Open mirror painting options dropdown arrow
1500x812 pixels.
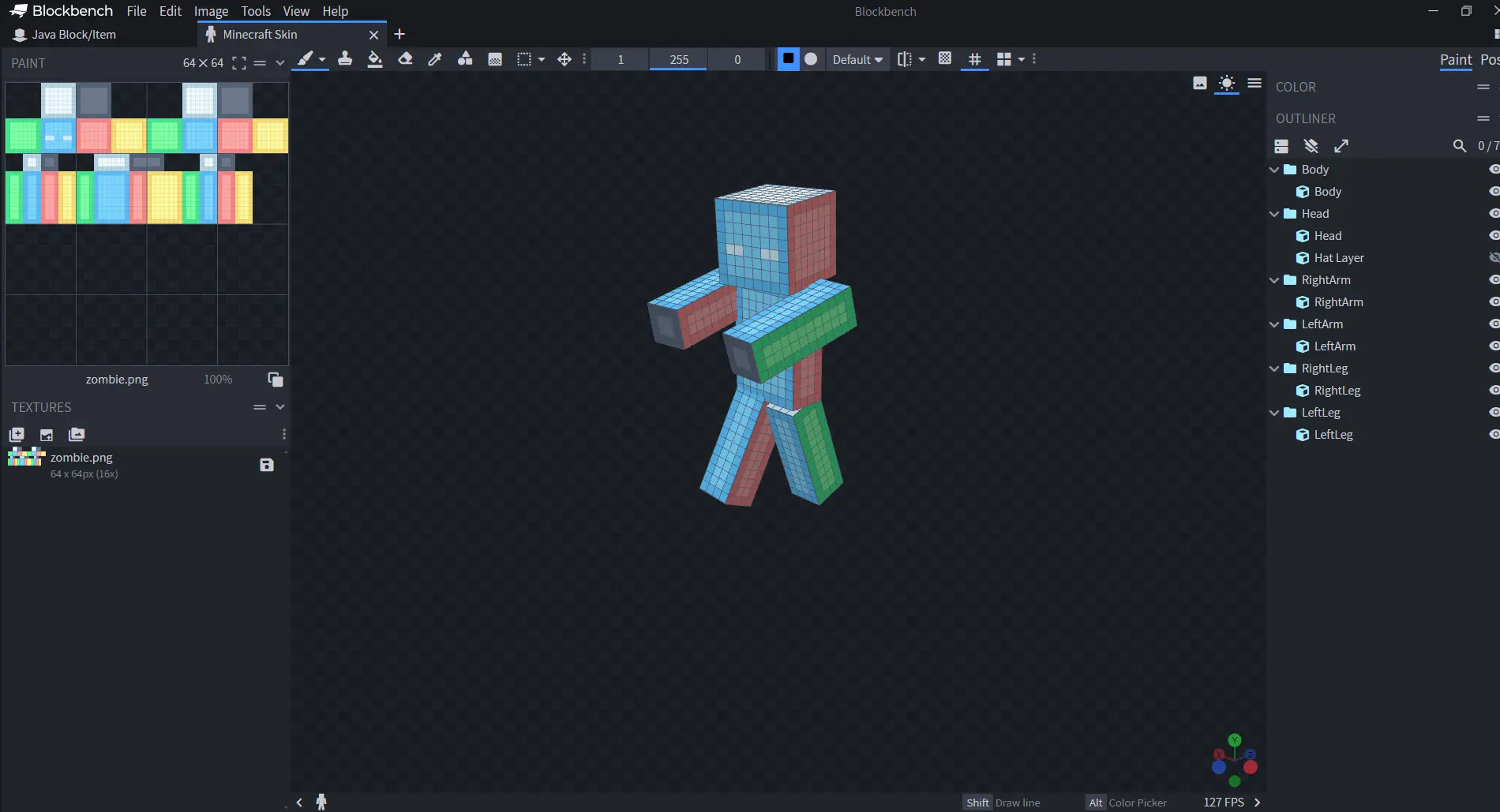(x=922, y=59)
